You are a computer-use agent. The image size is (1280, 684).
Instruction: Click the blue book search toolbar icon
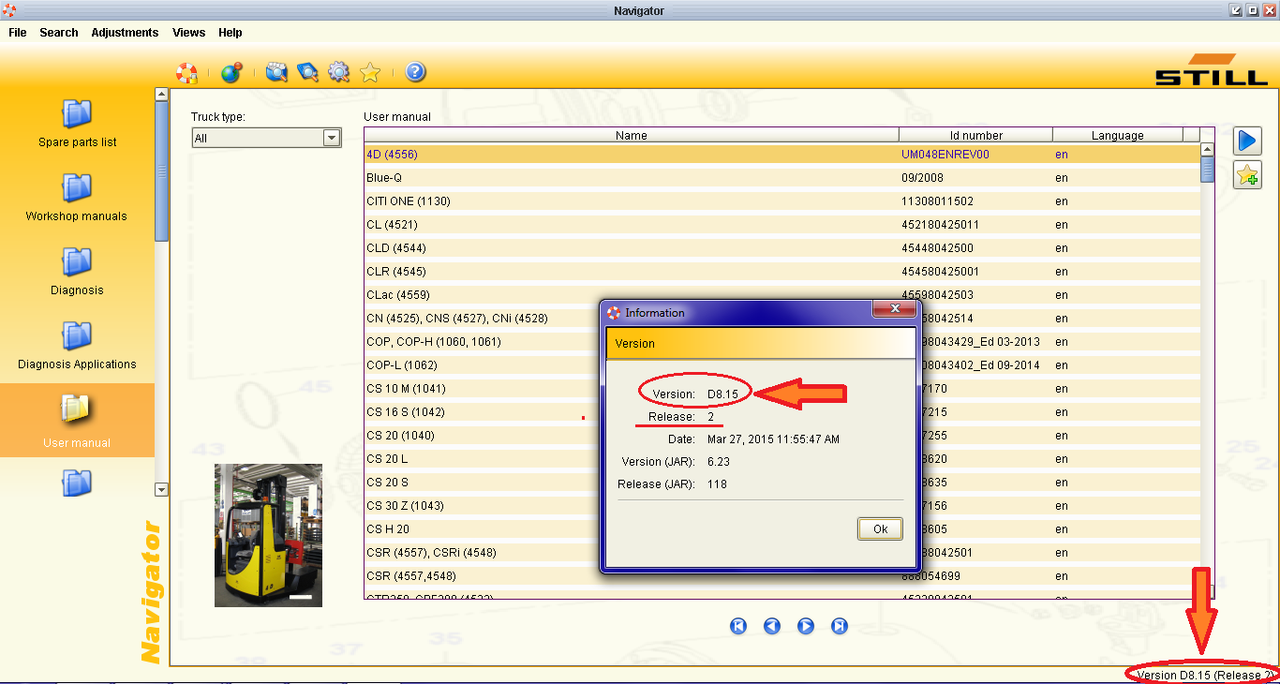tap(308, 72)
